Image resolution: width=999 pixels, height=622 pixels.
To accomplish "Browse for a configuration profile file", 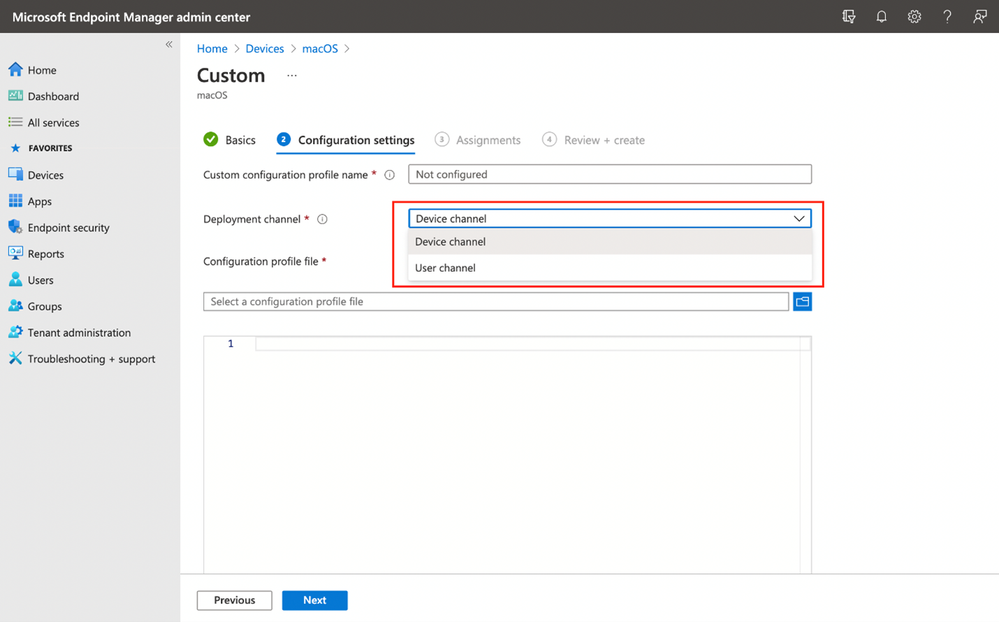I will click(x=802, y=301).
